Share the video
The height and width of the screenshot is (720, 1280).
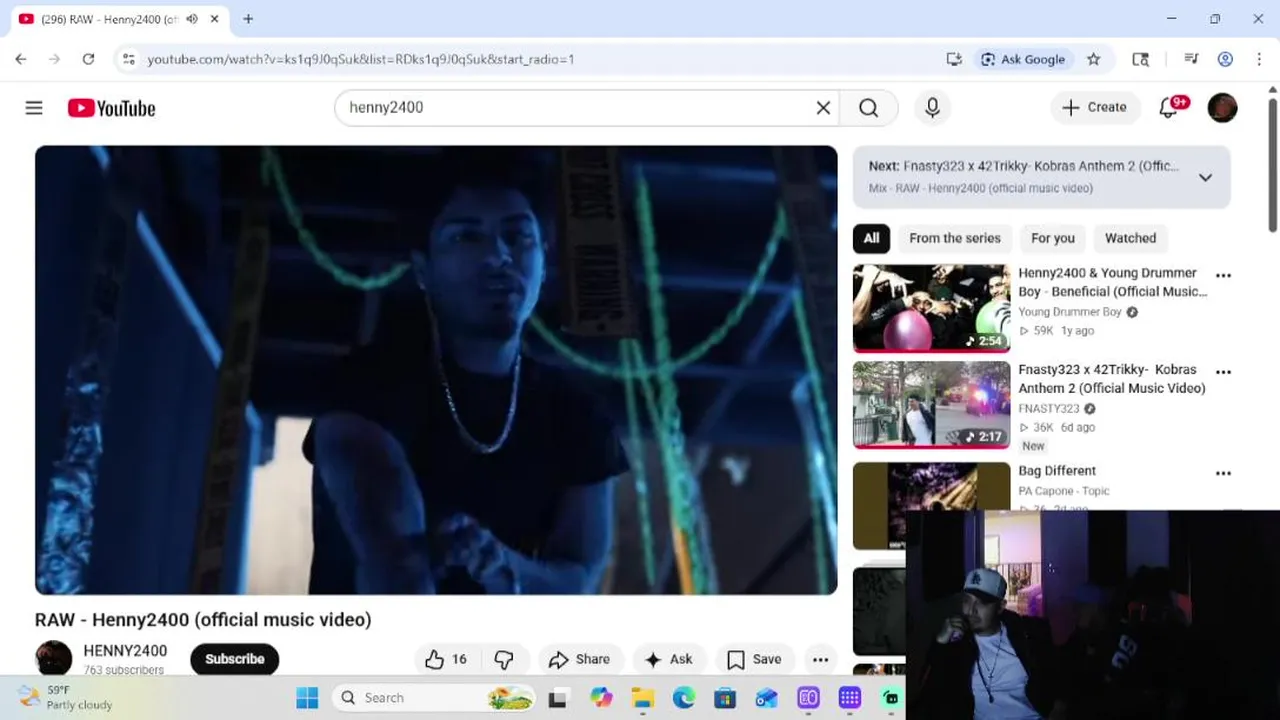580,659
